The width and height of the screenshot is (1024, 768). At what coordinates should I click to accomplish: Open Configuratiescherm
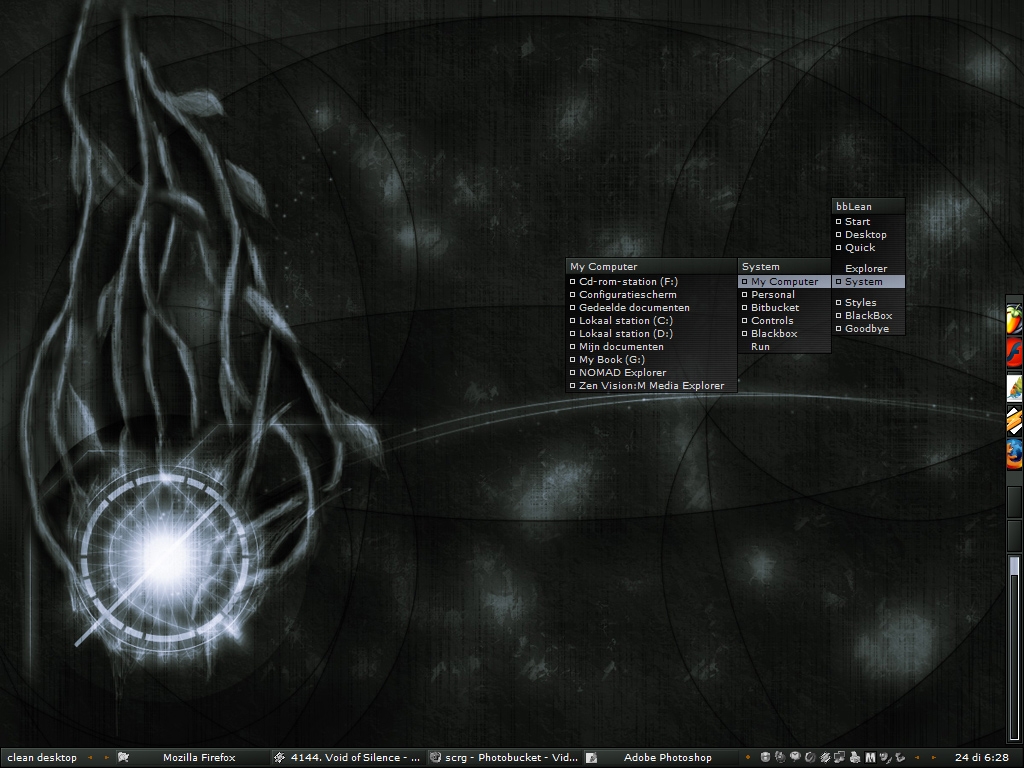tap(651, 295)
